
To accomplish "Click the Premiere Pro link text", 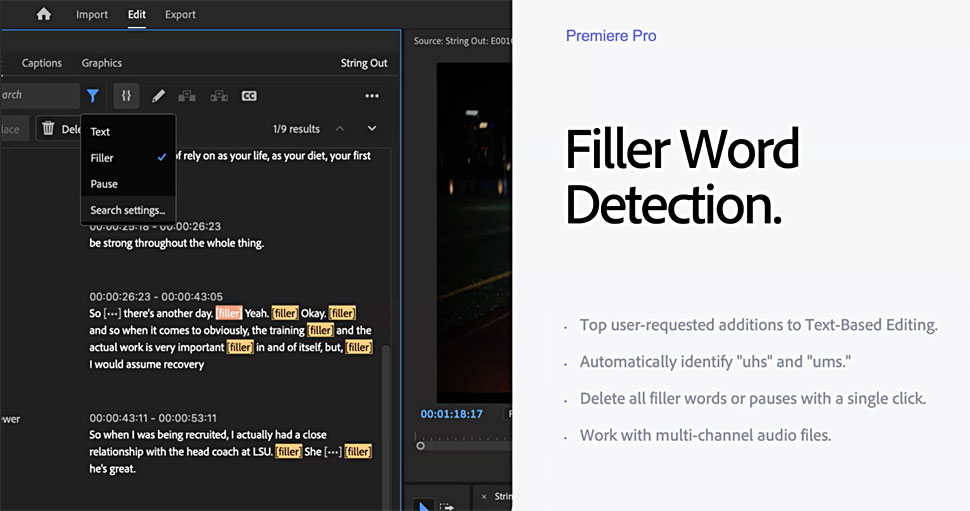I will pos(611,36).
